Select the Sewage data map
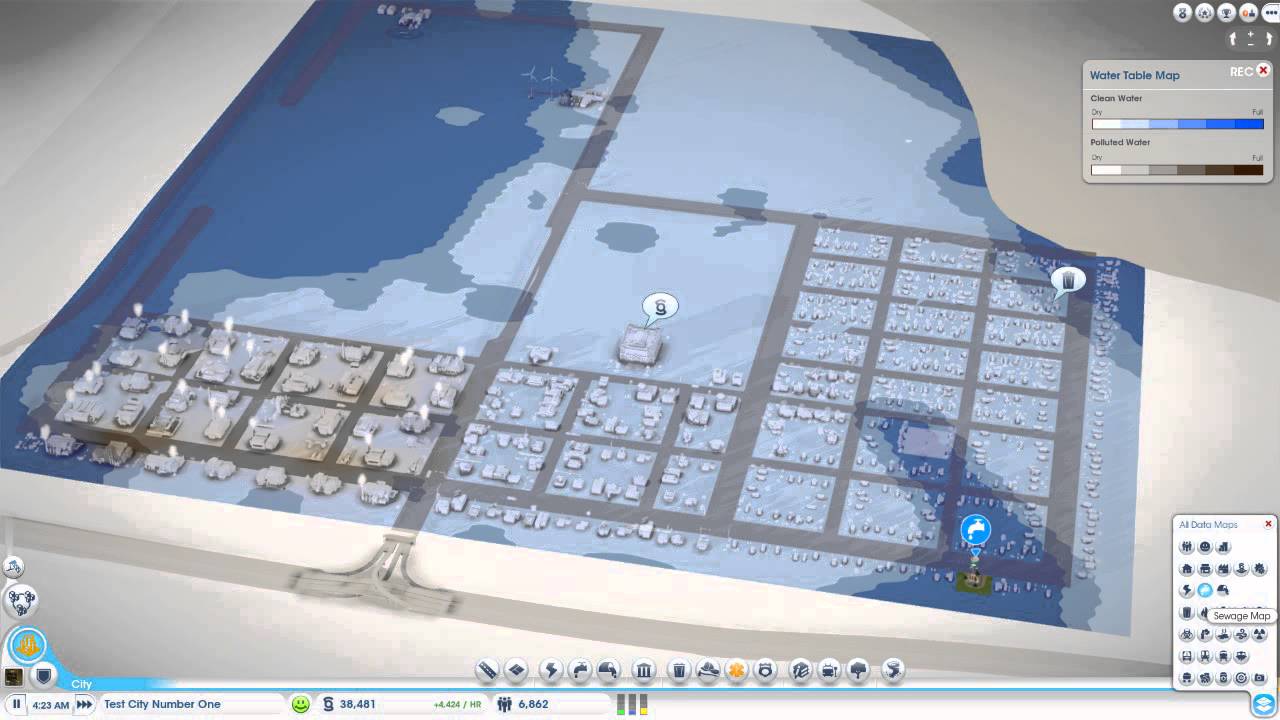 click(1223, 590)
